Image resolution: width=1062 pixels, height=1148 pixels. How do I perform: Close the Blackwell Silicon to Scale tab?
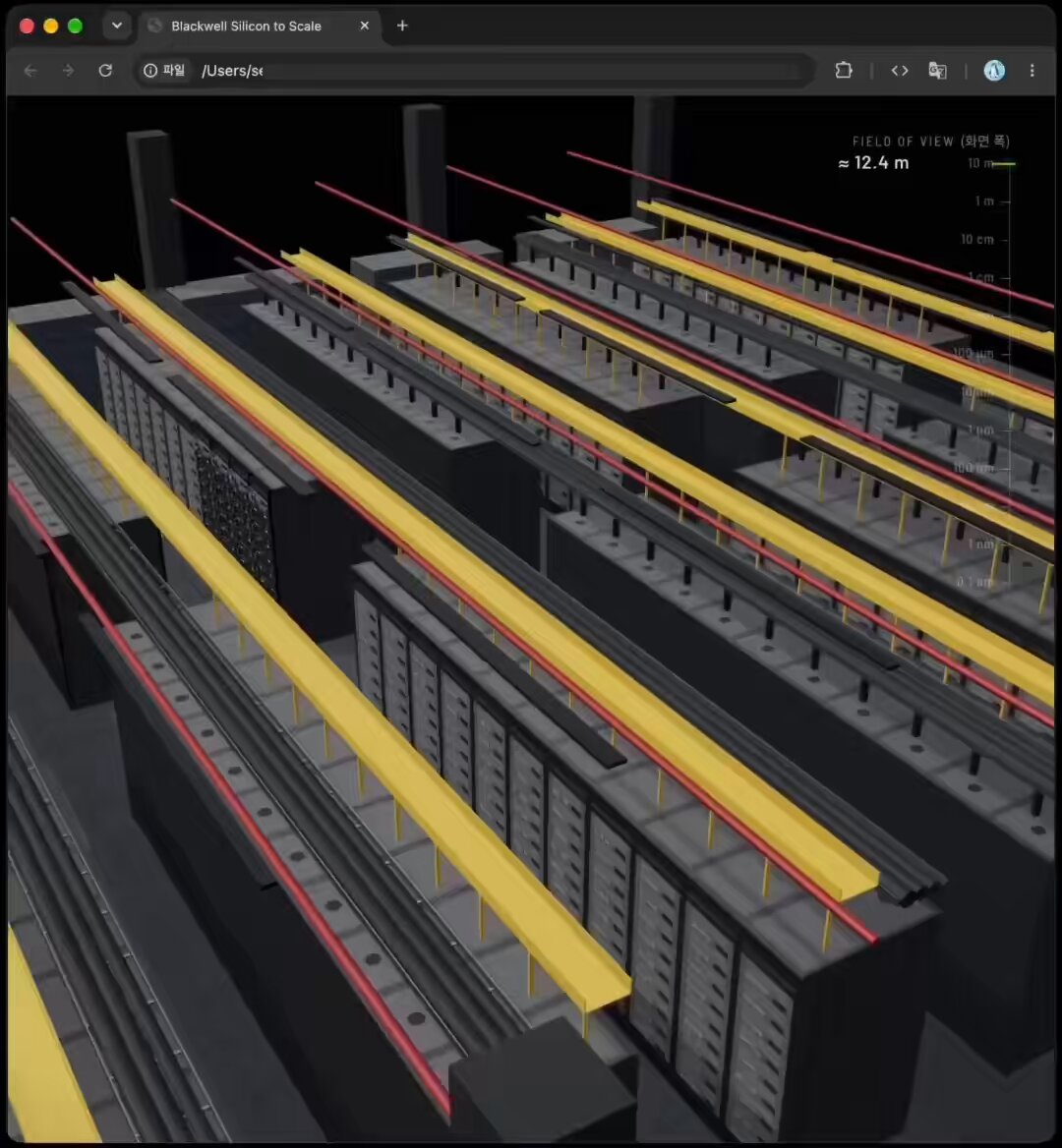[x=364, y=26]
